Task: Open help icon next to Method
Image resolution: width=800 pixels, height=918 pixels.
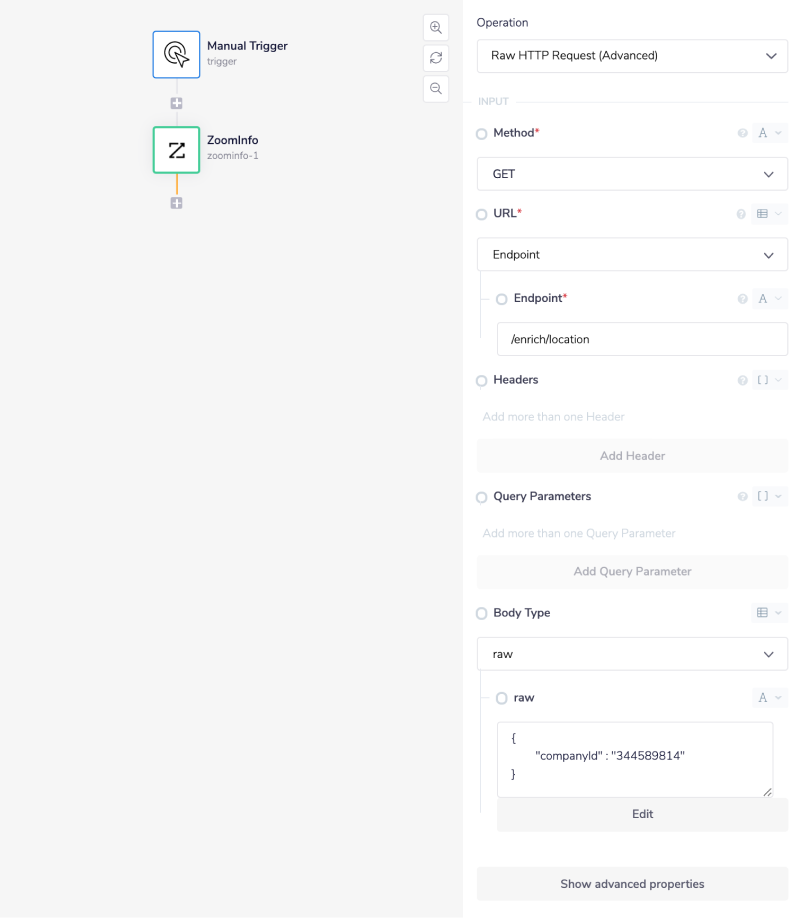Action: [742, 133]
